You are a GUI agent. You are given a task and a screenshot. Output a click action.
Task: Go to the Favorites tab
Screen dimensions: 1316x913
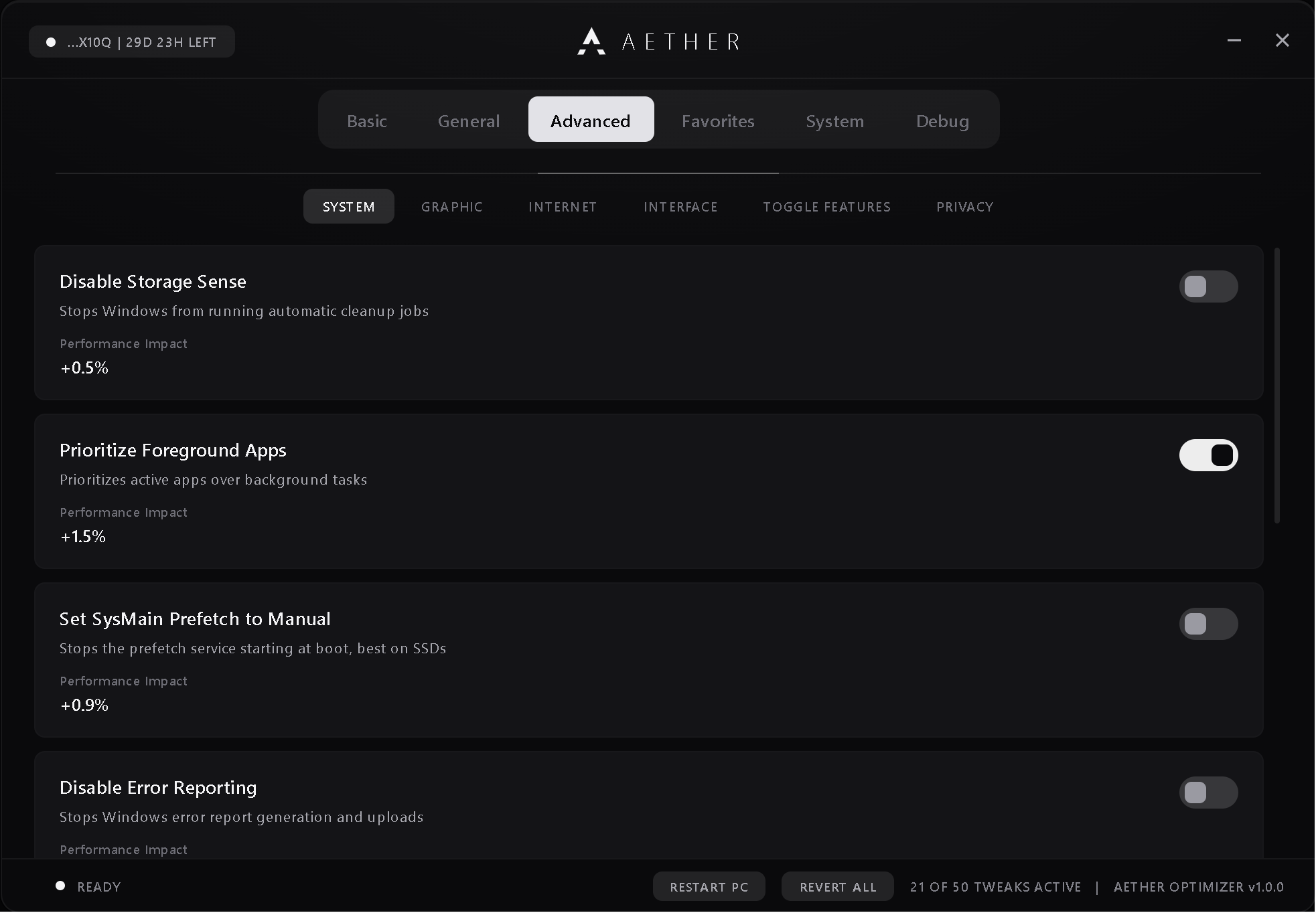[x=718, y=120]
